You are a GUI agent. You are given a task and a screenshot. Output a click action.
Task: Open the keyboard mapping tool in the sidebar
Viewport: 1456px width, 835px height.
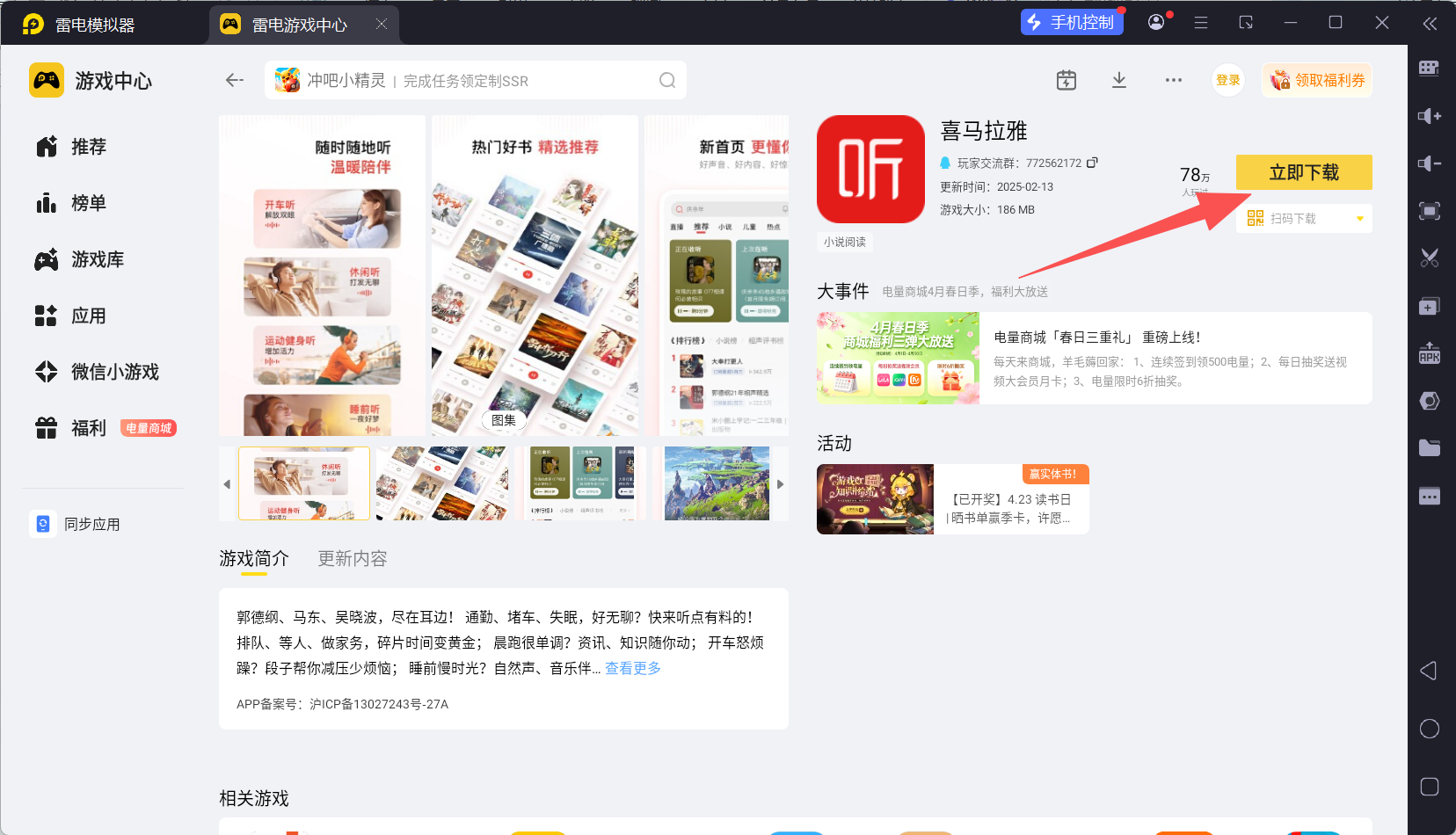pyautogui.click(x=1430, y=69)
